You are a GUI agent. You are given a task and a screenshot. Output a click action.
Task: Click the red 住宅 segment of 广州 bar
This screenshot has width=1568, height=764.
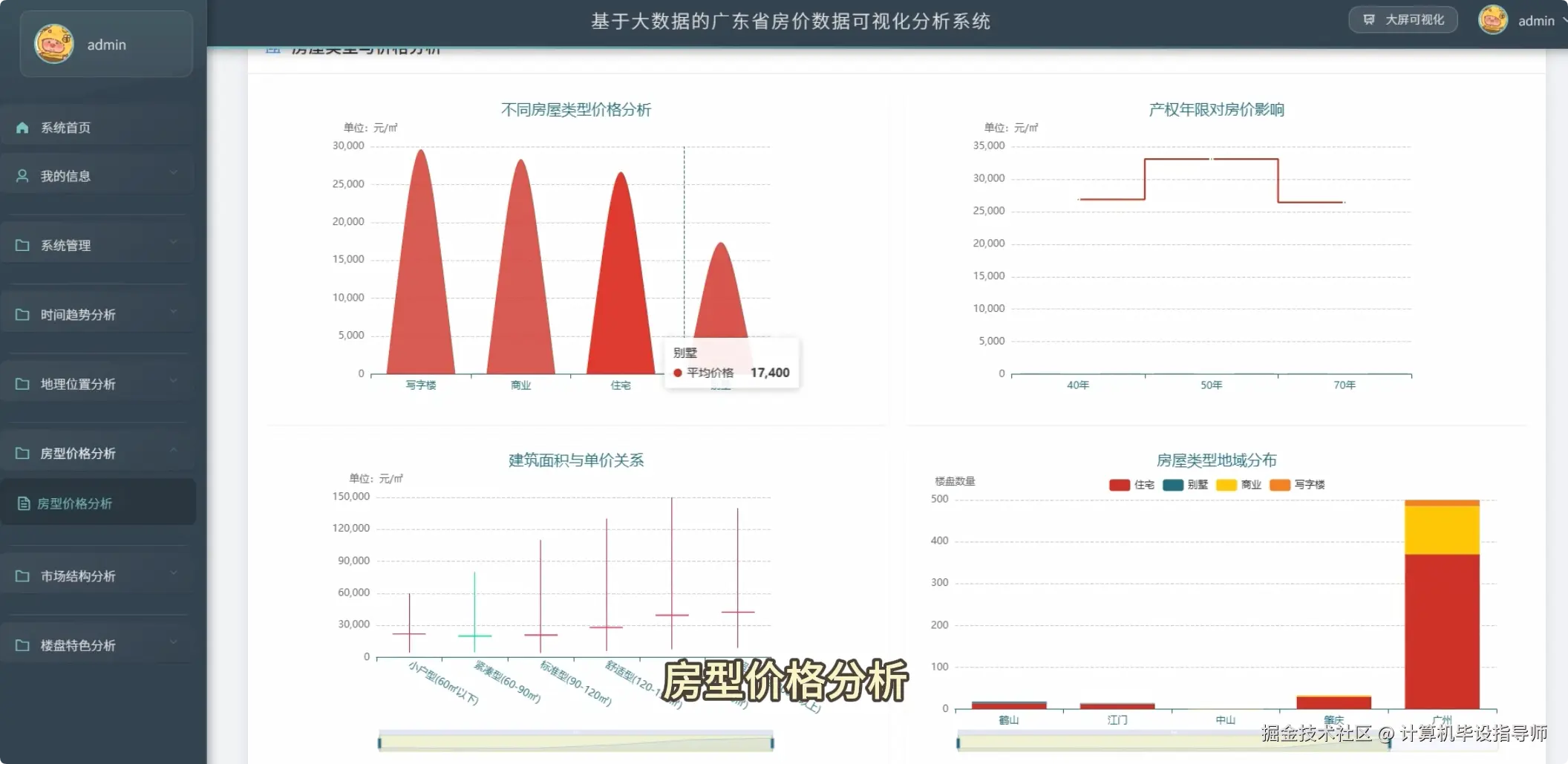(x=1442, y=631)
